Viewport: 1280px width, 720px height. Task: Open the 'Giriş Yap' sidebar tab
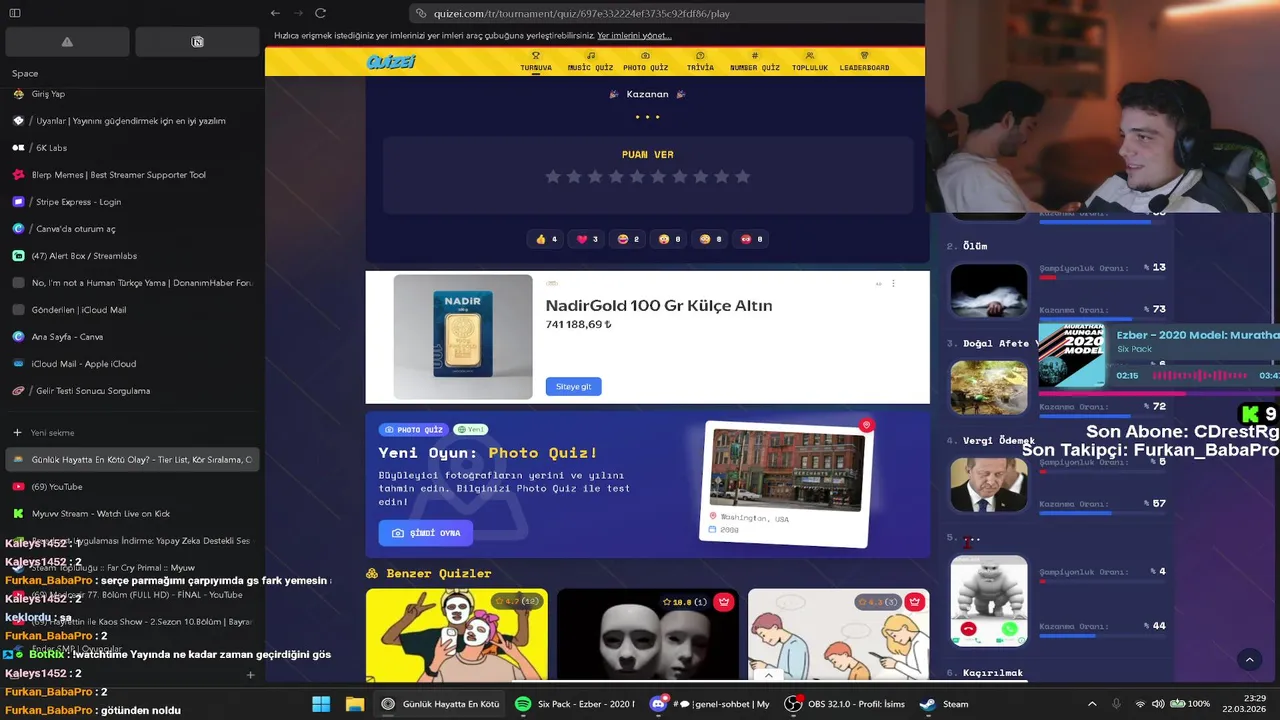click(x=132, y=94)
